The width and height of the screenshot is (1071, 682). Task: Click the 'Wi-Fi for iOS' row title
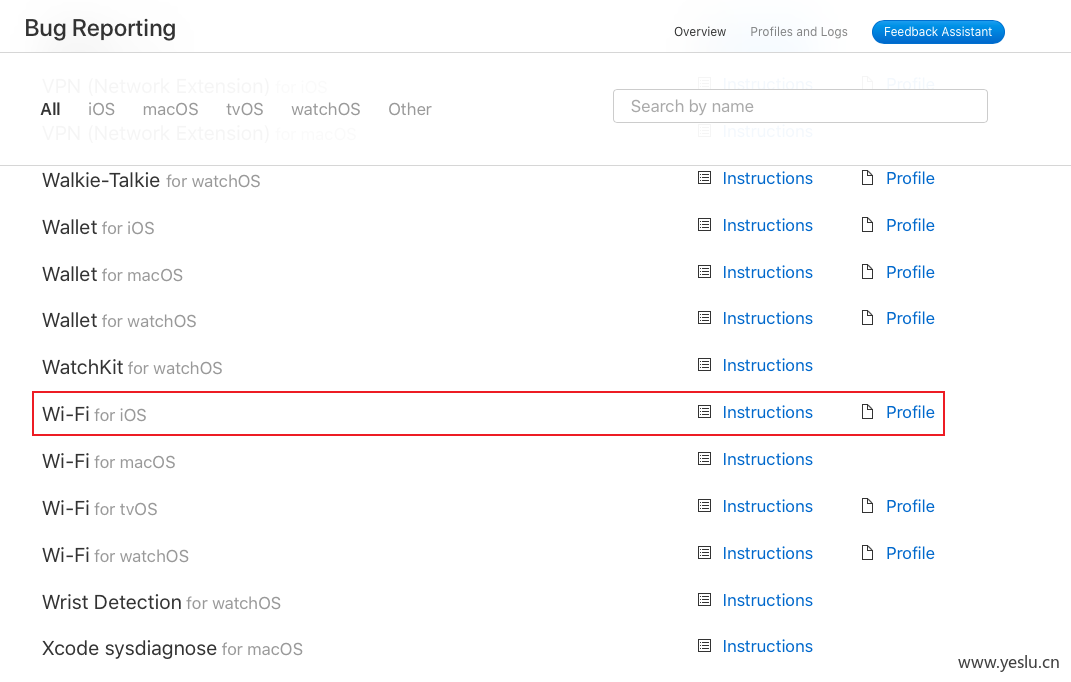coord(94,414)
